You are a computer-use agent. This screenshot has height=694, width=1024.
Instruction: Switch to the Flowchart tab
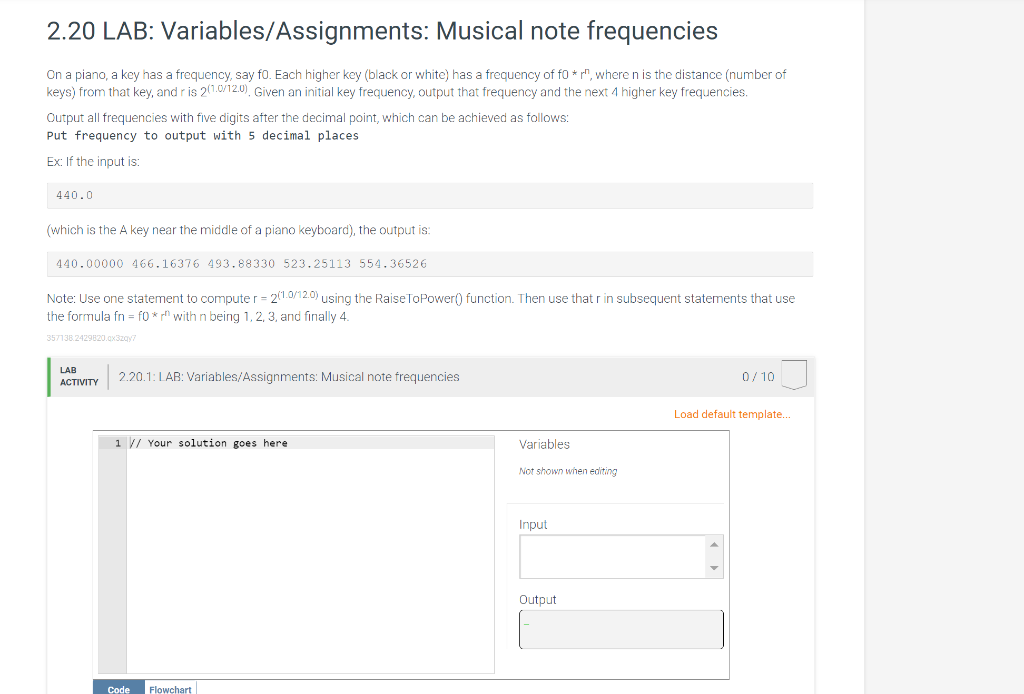[x=170, y=689]
